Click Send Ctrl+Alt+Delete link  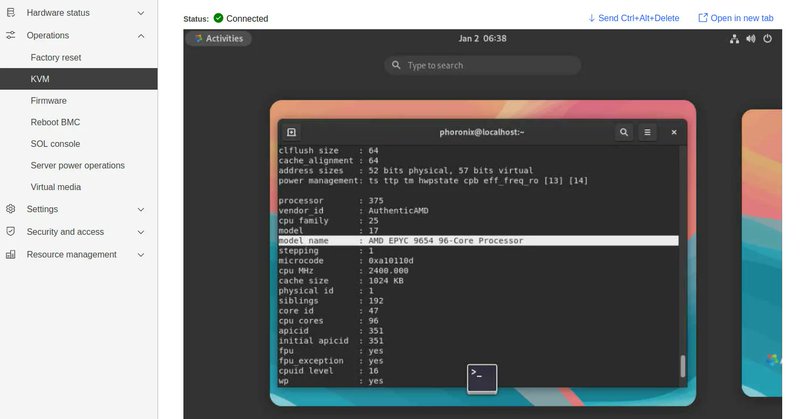pos(633,18)
